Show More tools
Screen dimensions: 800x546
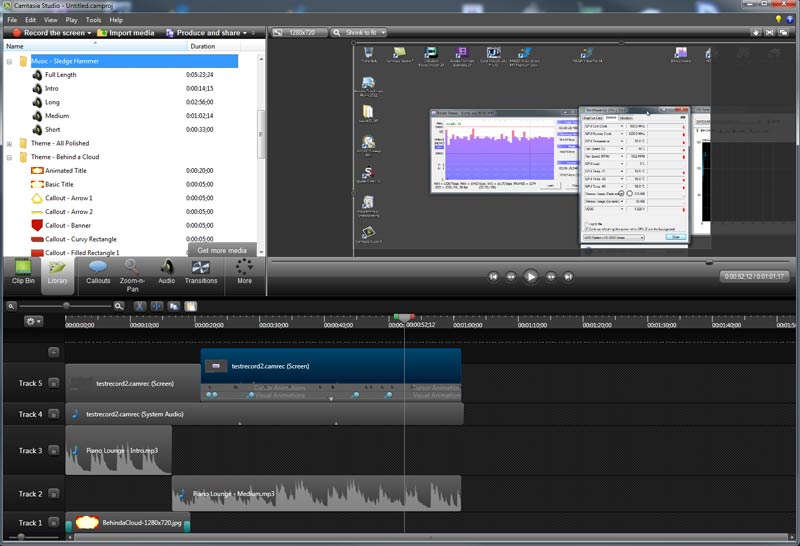point(244,271)
